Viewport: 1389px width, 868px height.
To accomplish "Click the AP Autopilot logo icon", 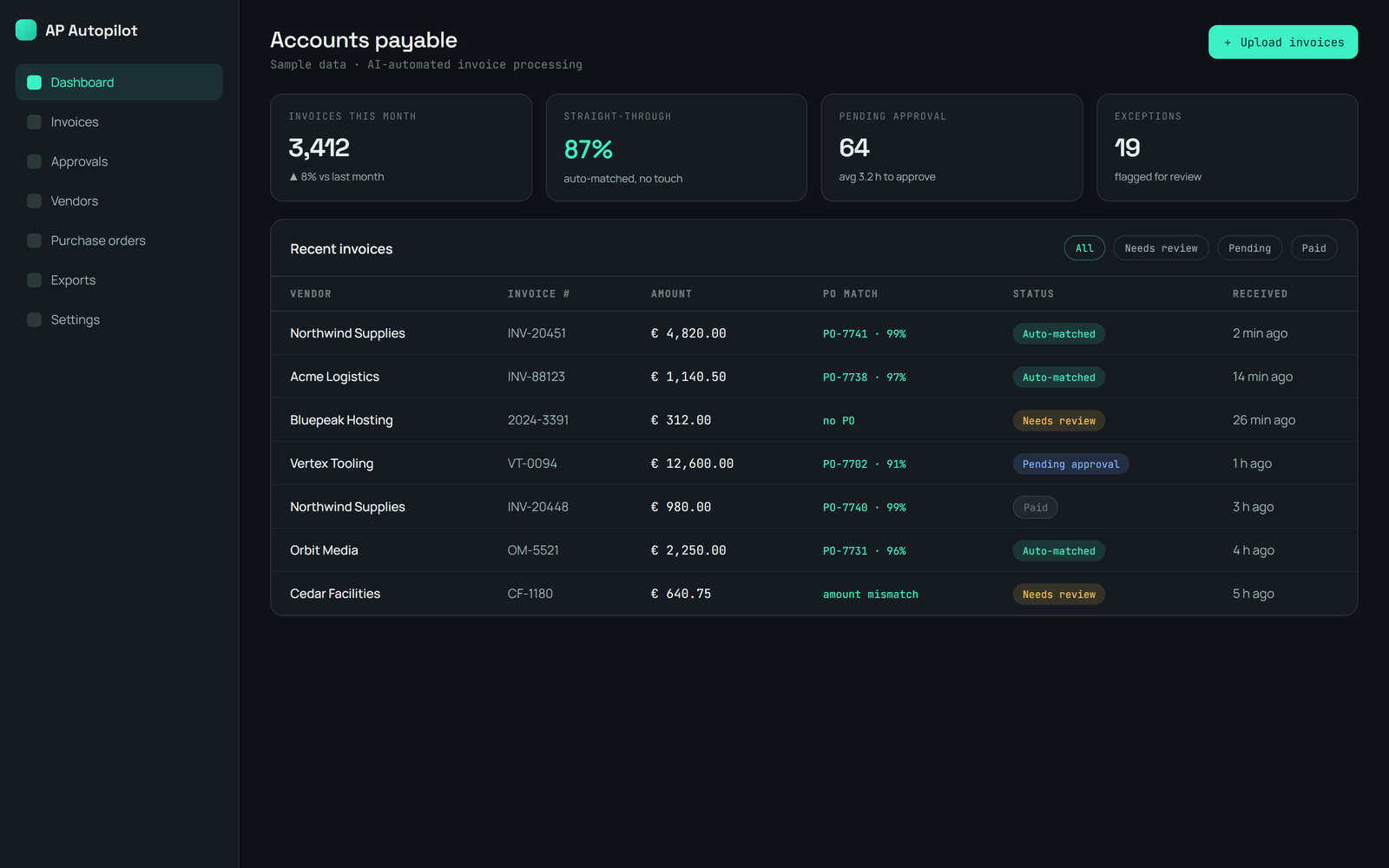I will (26, 30).
